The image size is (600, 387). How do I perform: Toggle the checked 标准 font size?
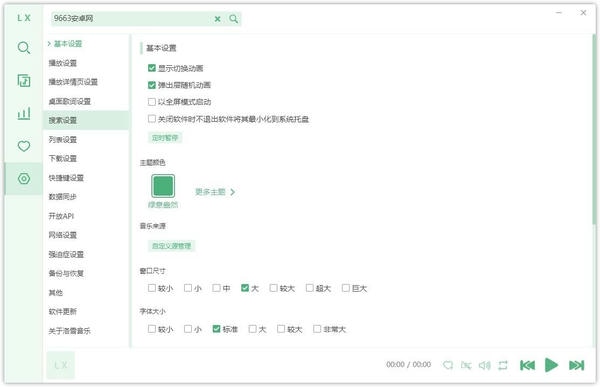[216, 329]
